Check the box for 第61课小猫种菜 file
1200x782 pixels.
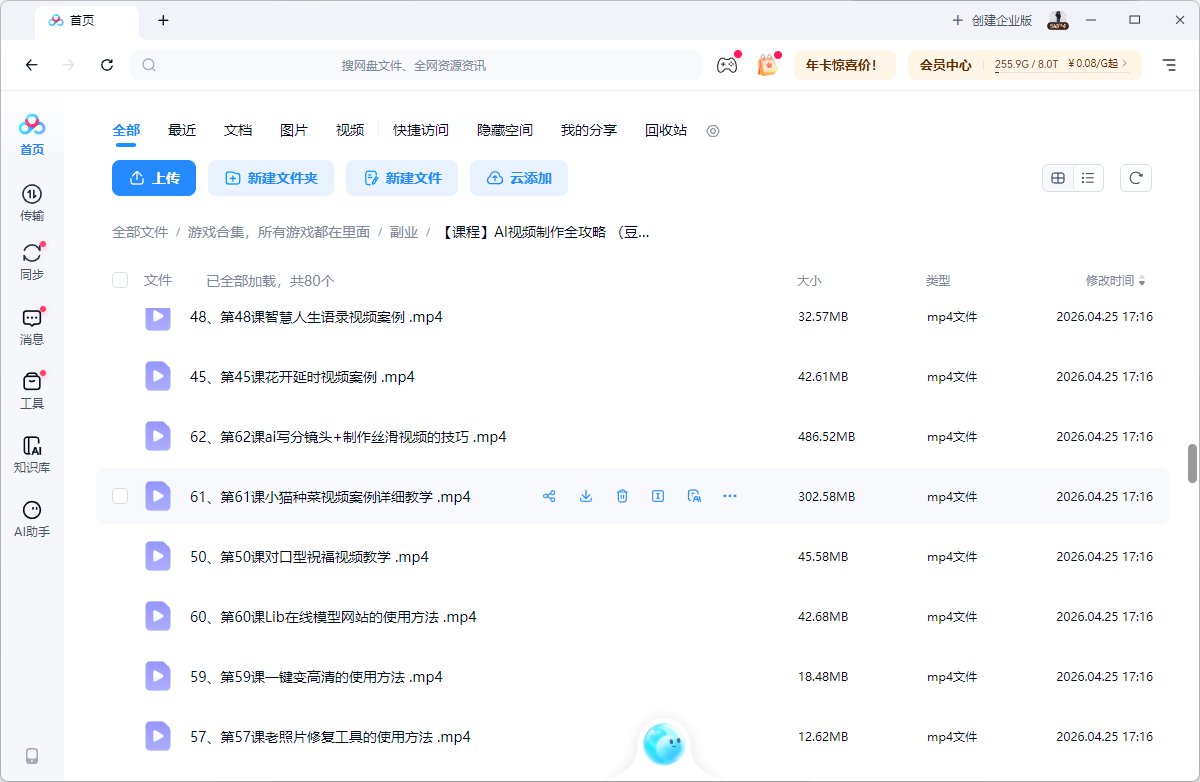pos(120,496)
